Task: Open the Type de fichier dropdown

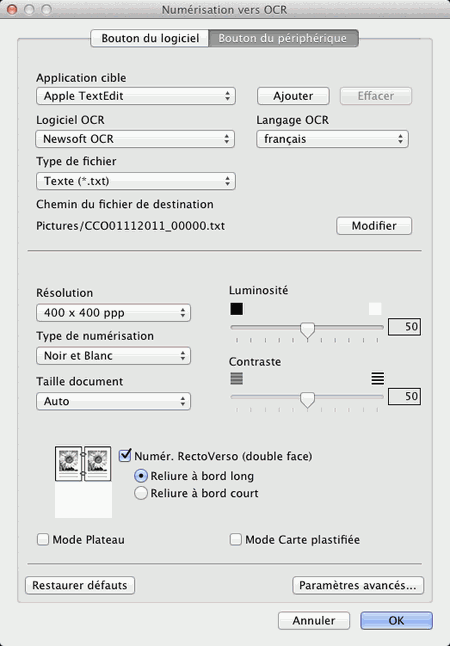Action: [136, 181]
